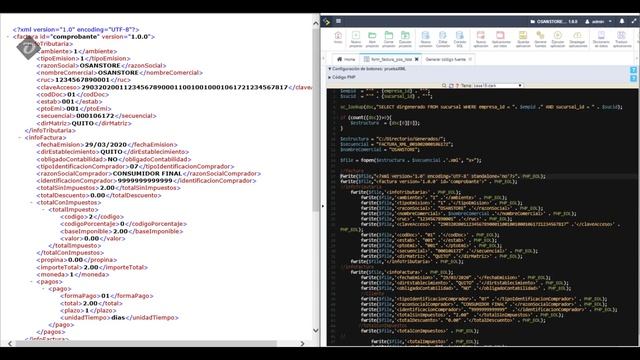Viewport: 640px width, 360px height.
Task: Collapse the factura root XML node
Action: pyautogui.click(x=9, y=37)
